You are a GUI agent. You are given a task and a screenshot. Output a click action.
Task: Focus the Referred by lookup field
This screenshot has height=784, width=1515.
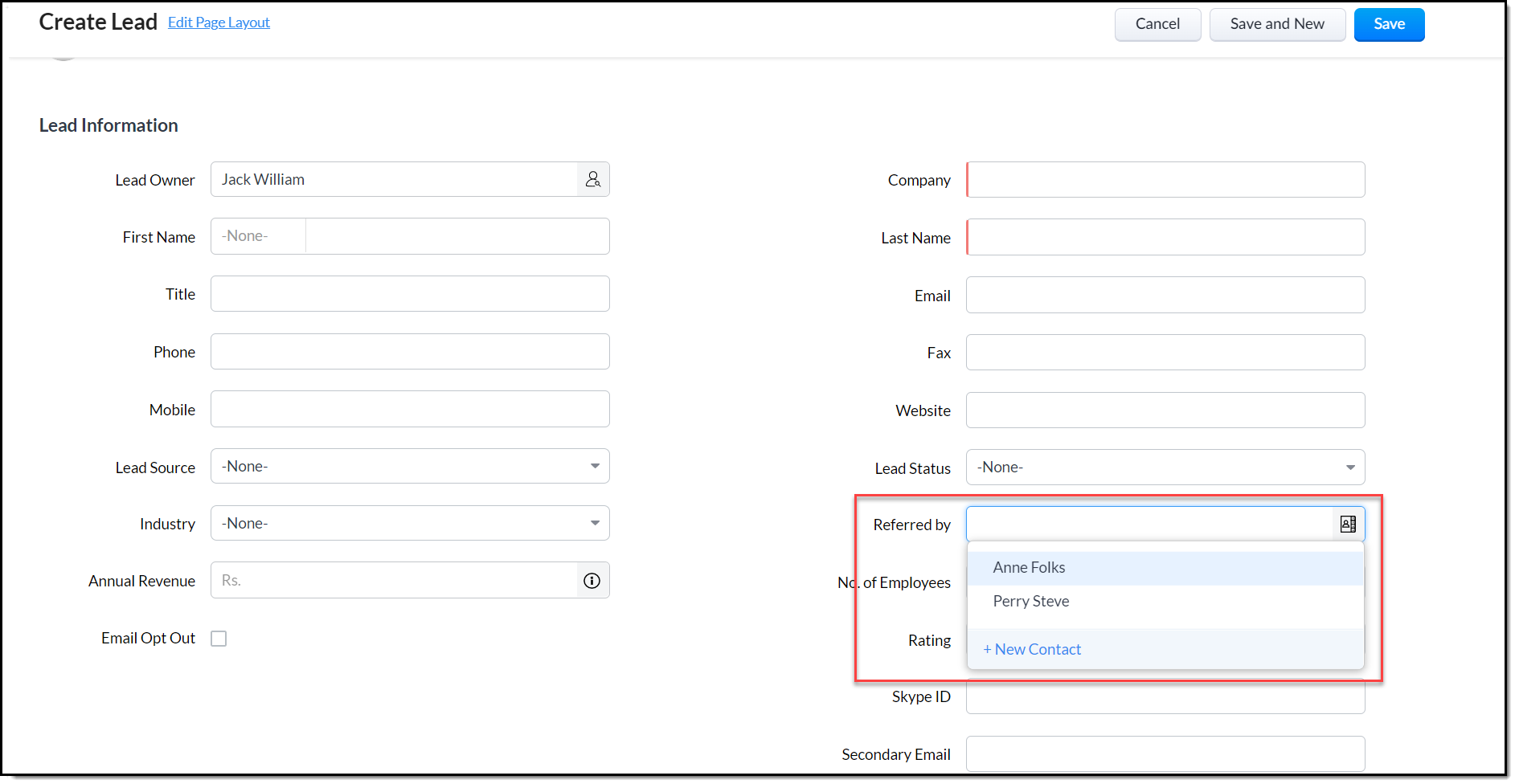click(x=1149, y=525)
